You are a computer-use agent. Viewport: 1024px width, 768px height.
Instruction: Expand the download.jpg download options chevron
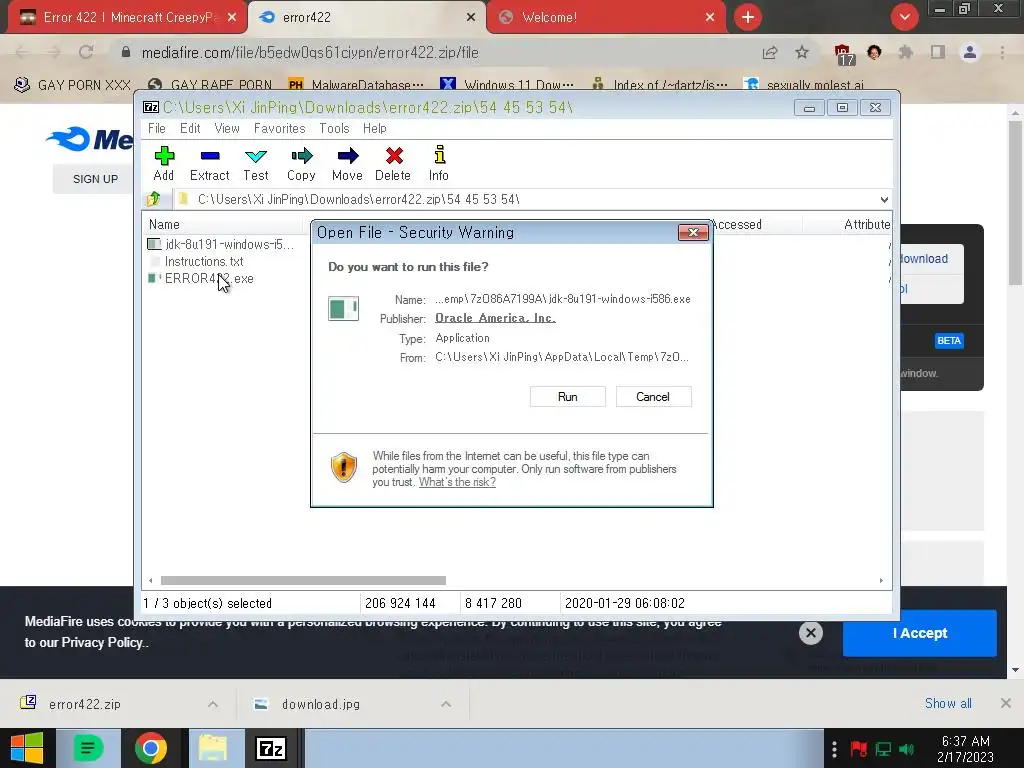pyautogui.click(x=446, y=704)
